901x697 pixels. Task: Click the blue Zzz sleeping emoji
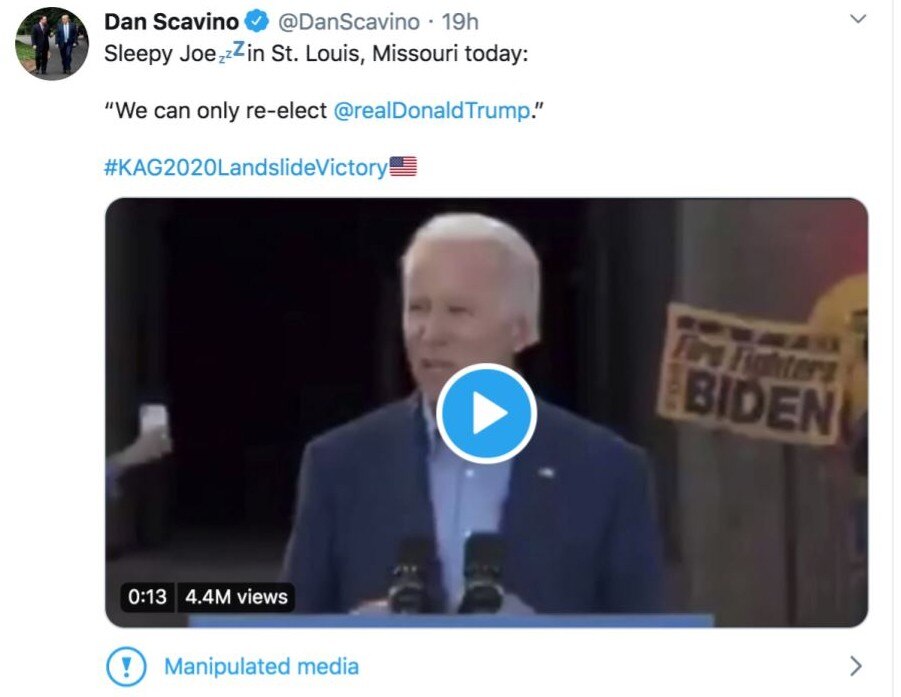231,54
